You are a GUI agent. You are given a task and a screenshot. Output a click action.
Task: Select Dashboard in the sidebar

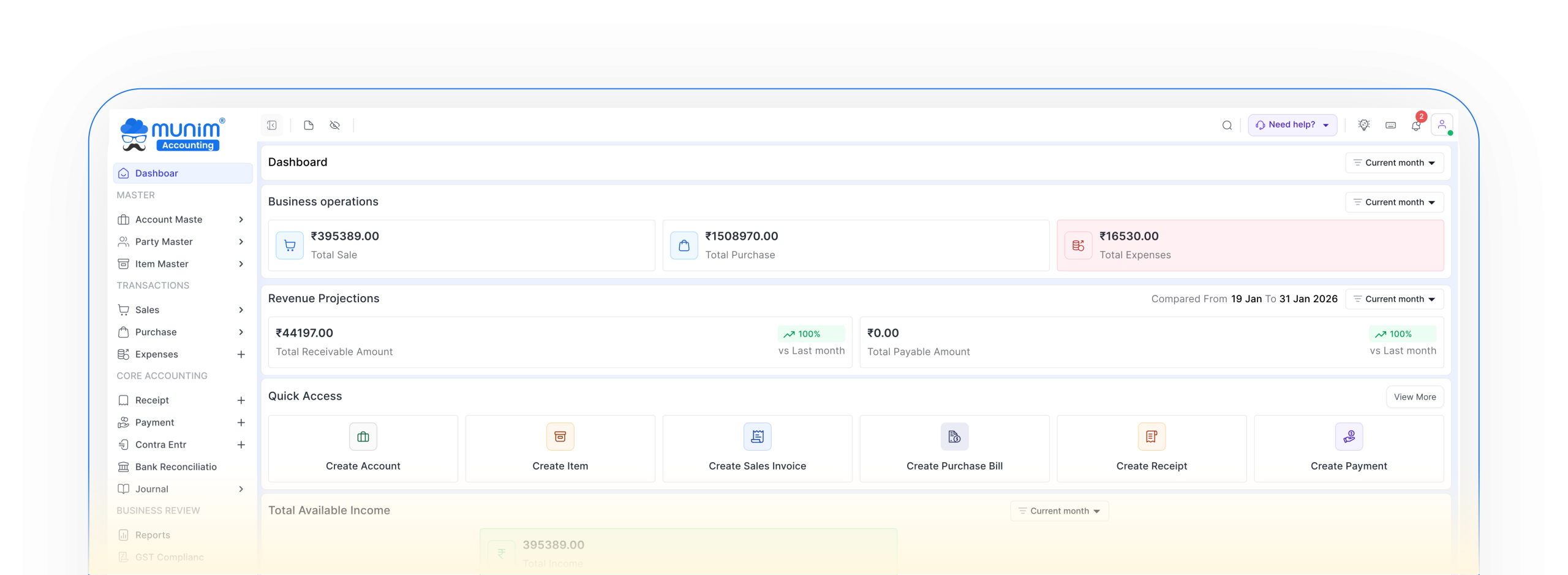point(183,173)
